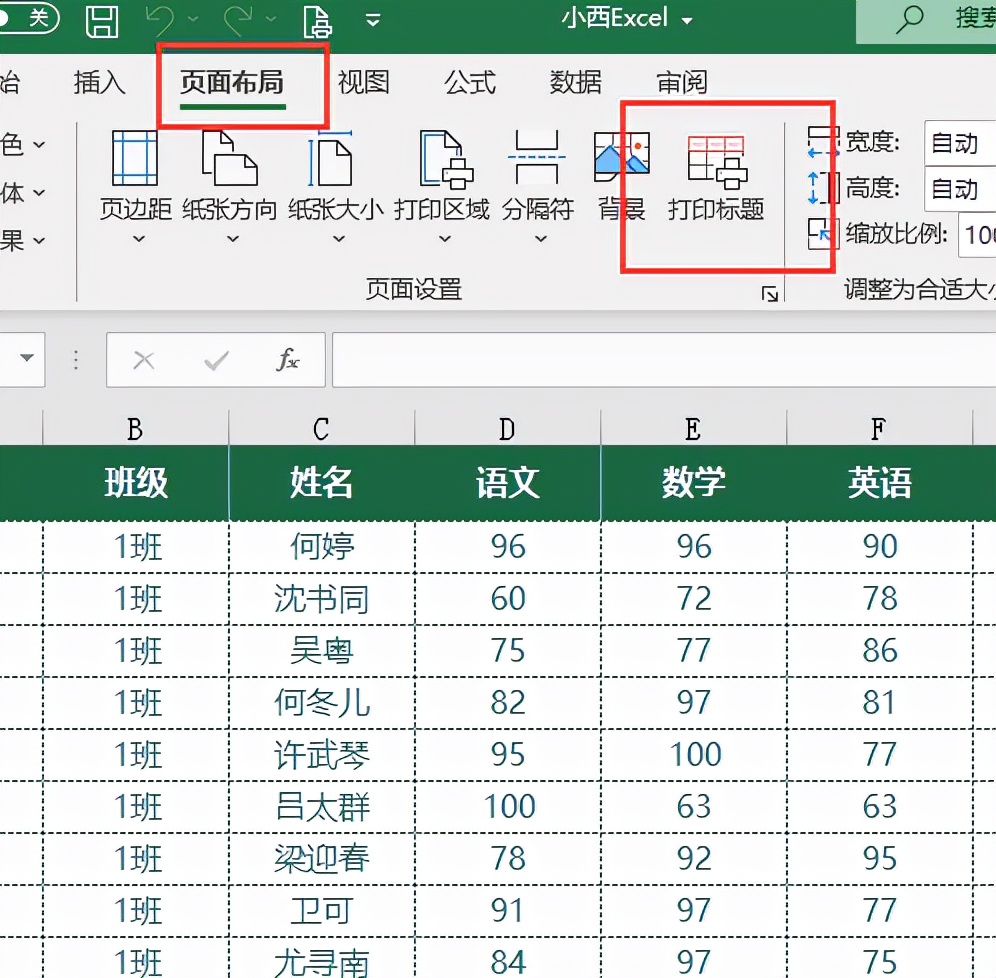Select the cell containing 许武琴
This screenshot has height=978, width=996.
(321, 755)
